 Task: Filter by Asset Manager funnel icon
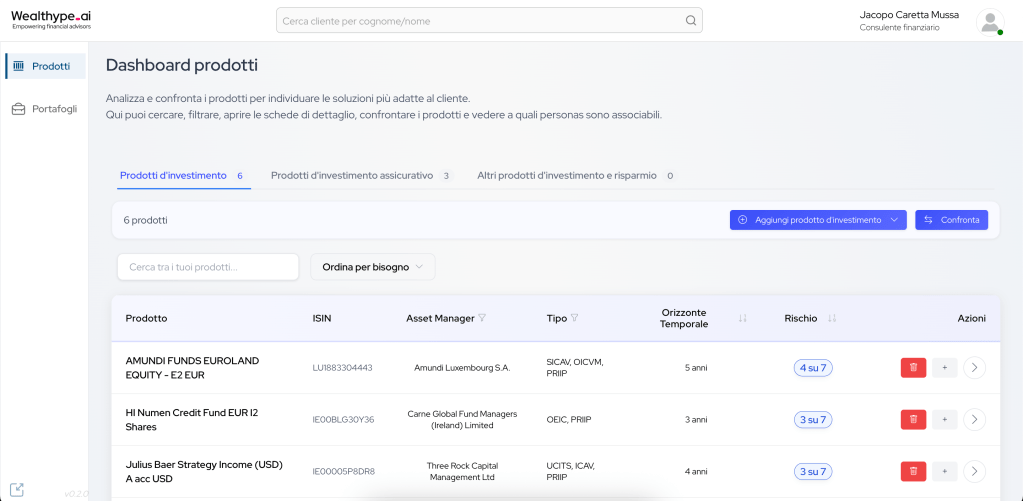pos(482,319)
